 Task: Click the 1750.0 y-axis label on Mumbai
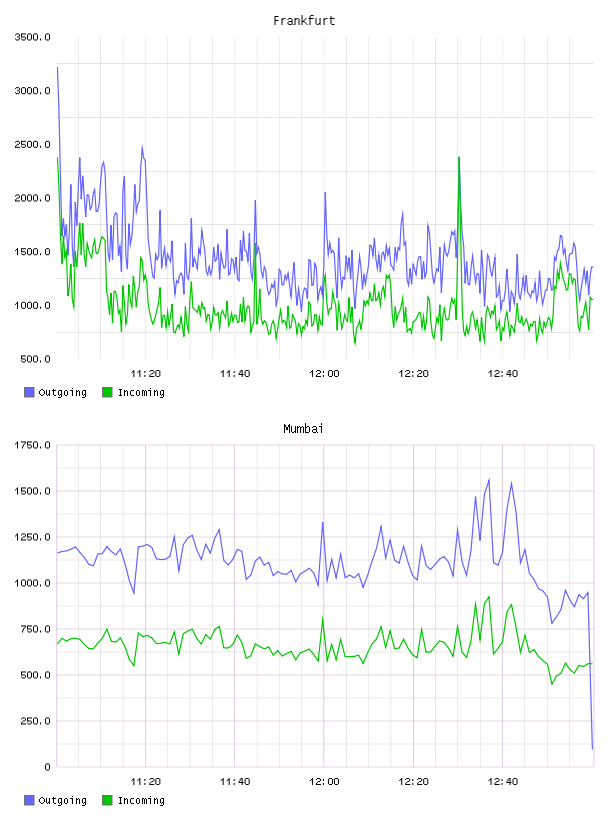(32, 445)
